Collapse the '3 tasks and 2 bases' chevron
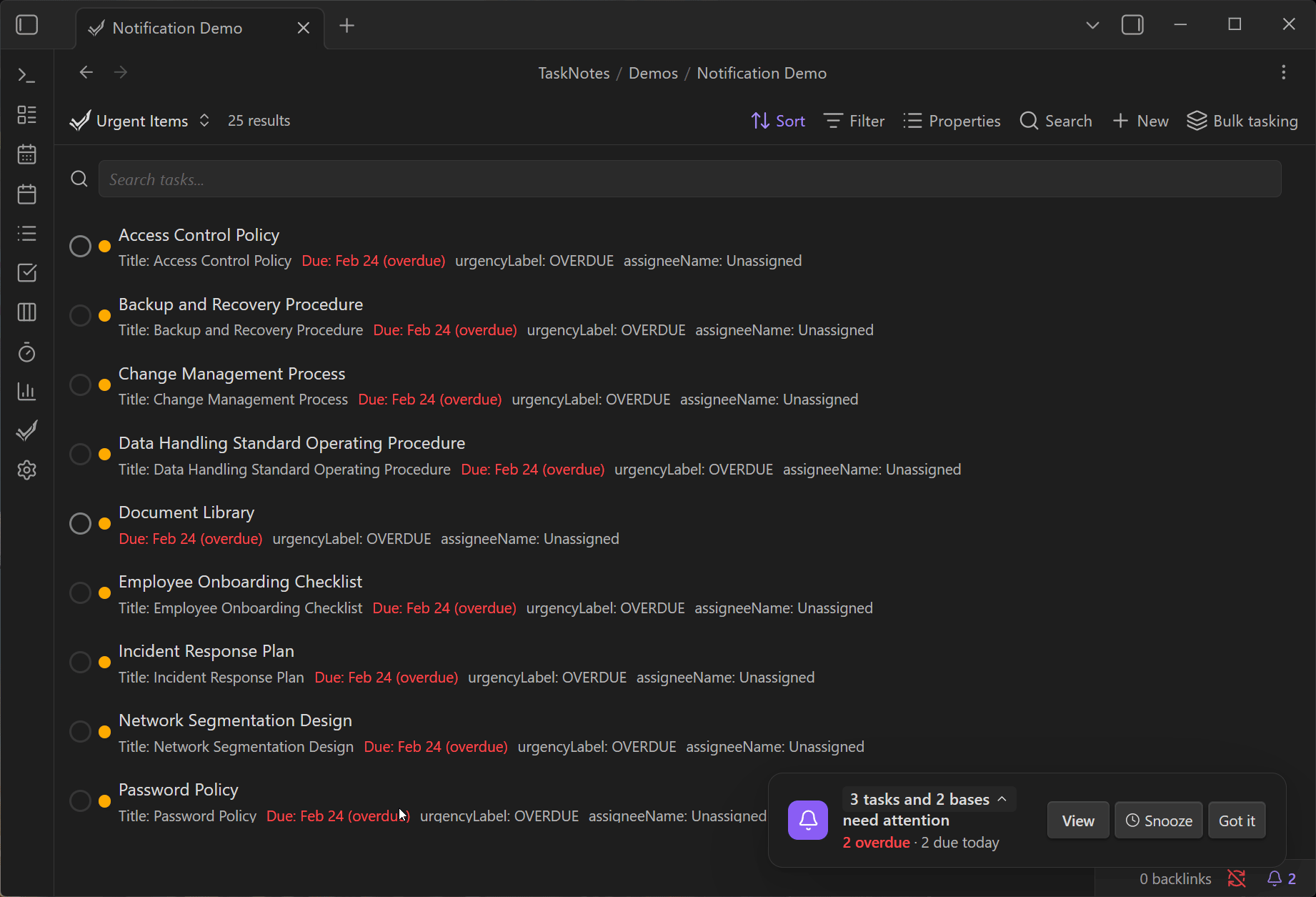Screen dimensions: 1316x897 point(1002,799)
